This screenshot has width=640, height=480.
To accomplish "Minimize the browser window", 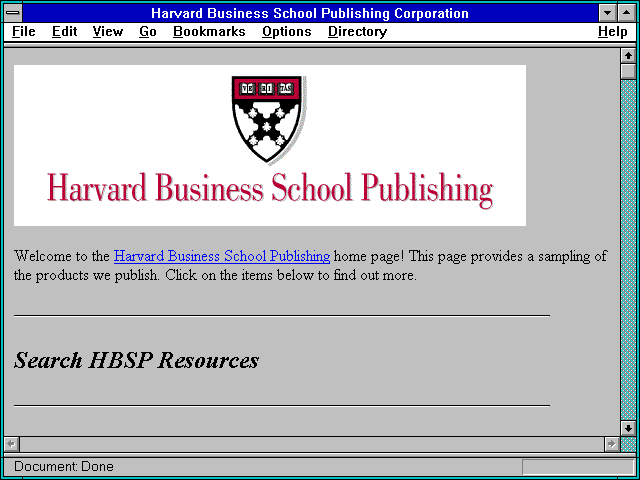I will point(607,13).
